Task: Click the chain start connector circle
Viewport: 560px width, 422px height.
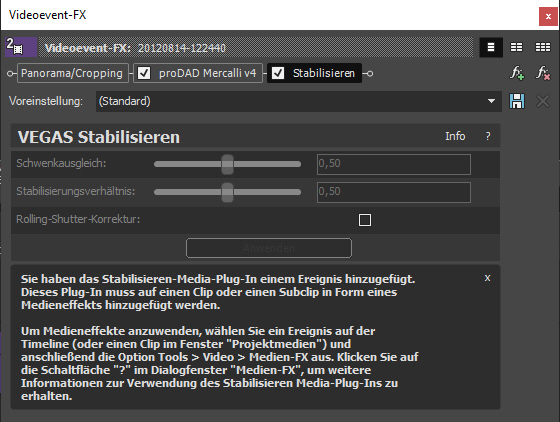Action: (10, 74)
